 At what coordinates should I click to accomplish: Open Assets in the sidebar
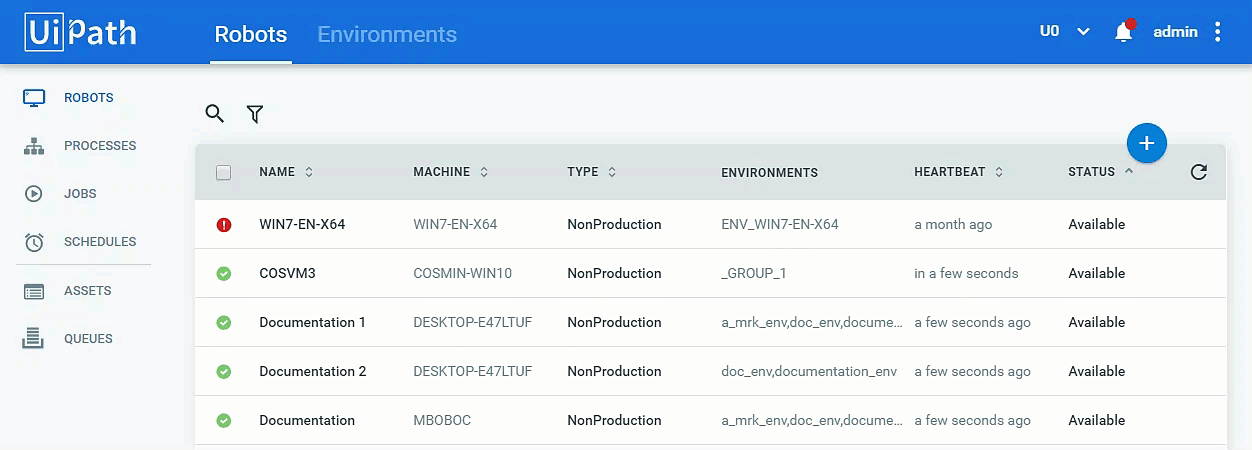(x=88, y=291)
